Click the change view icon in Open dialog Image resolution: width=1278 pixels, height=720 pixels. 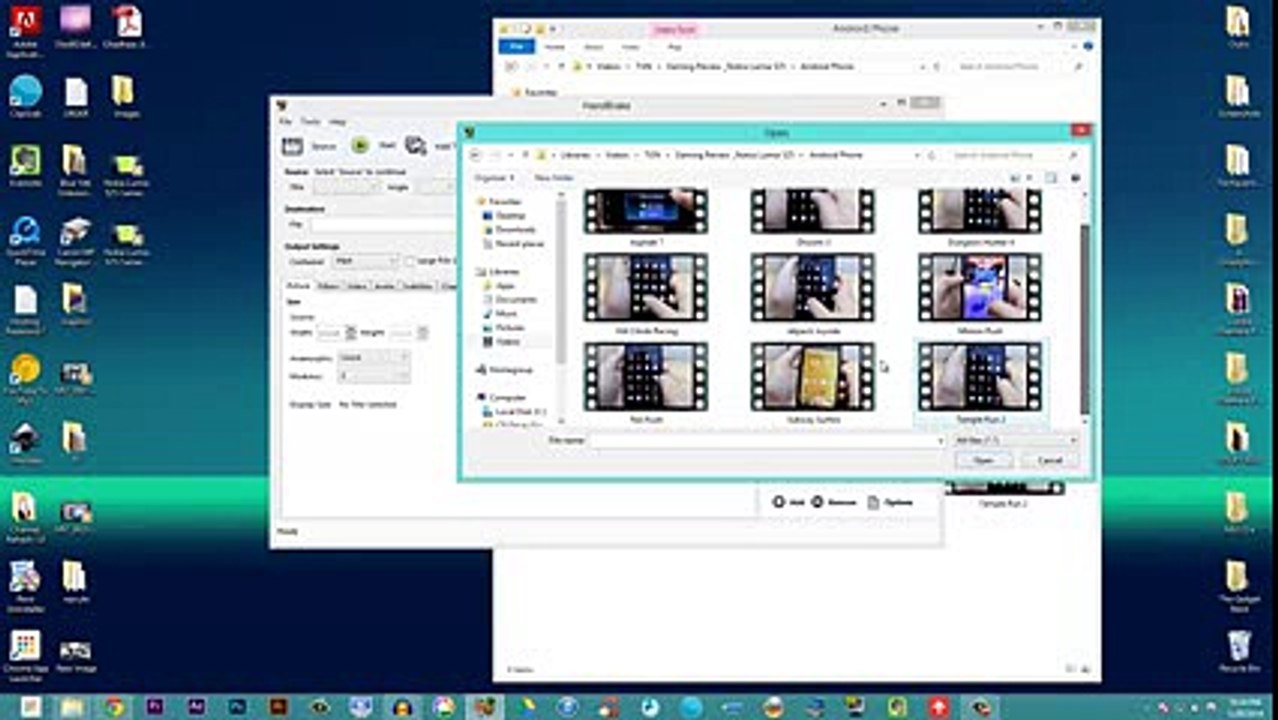[1015, 178]
